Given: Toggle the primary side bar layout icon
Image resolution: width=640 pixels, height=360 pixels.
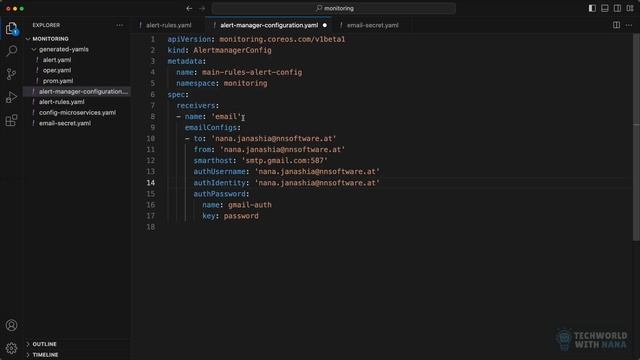Looking at the screenshot, I should (x=592, y=8).
